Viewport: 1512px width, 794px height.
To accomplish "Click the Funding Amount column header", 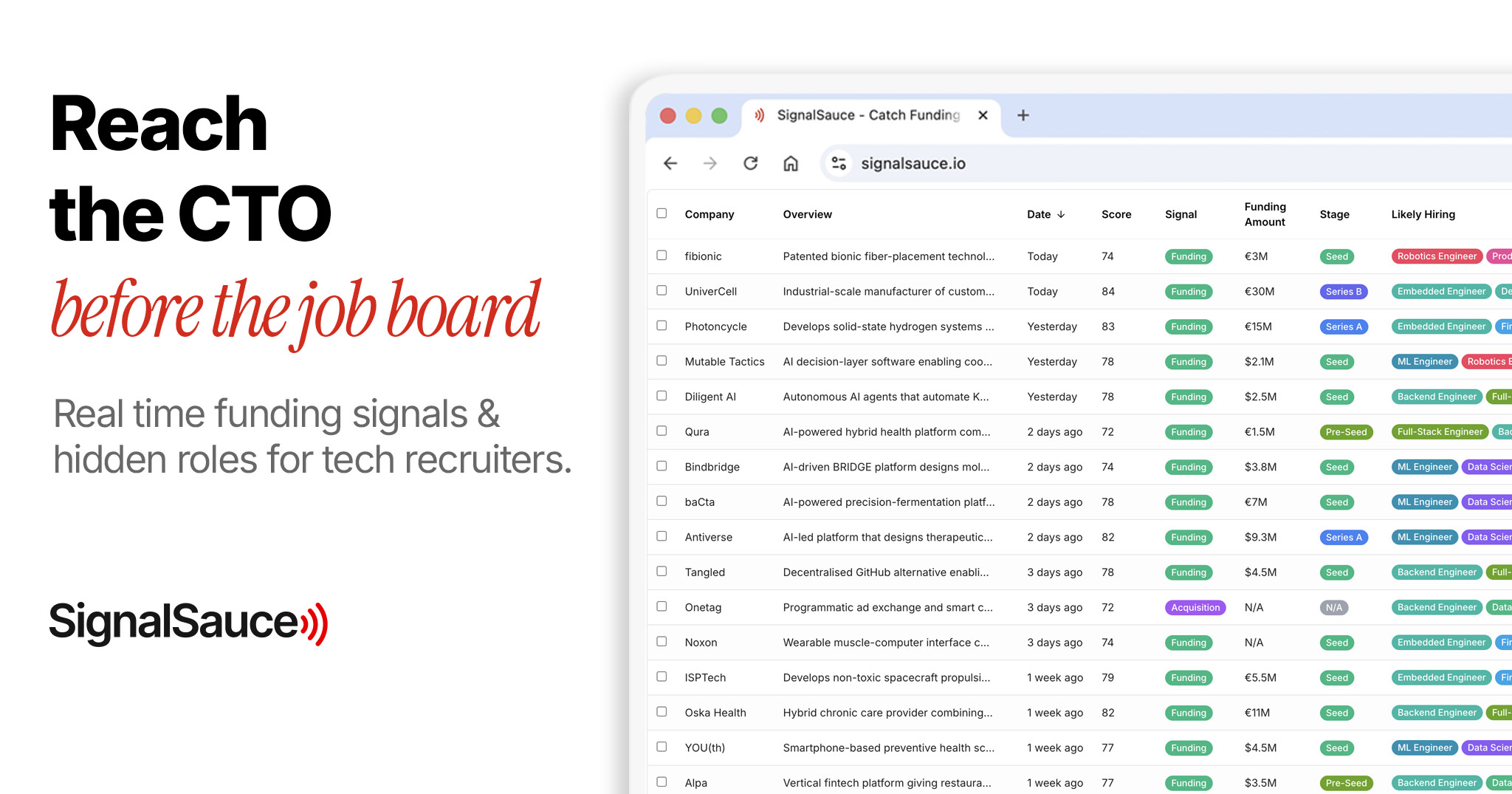I will (1265, 214).
